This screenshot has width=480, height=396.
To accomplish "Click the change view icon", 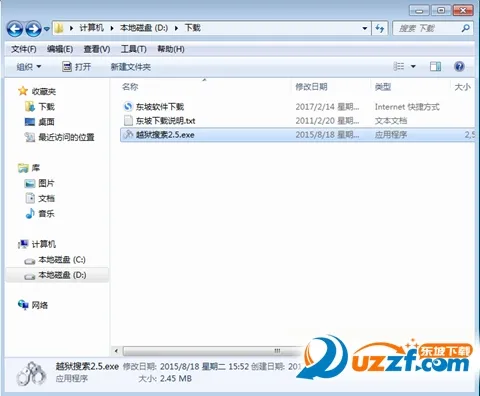I will (x=399, y=66).
